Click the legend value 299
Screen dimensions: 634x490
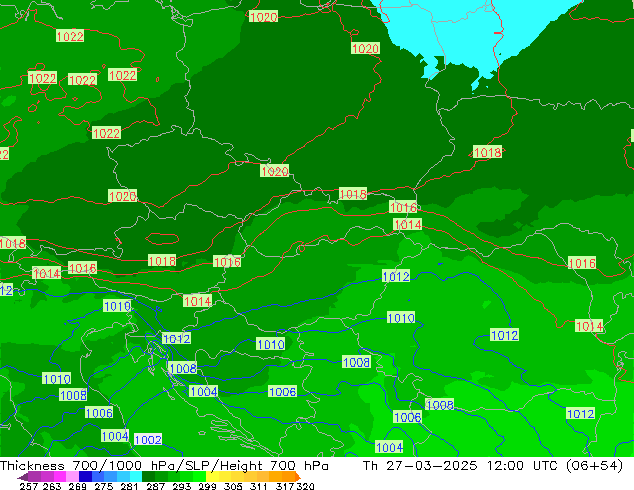tap(207, 486)
